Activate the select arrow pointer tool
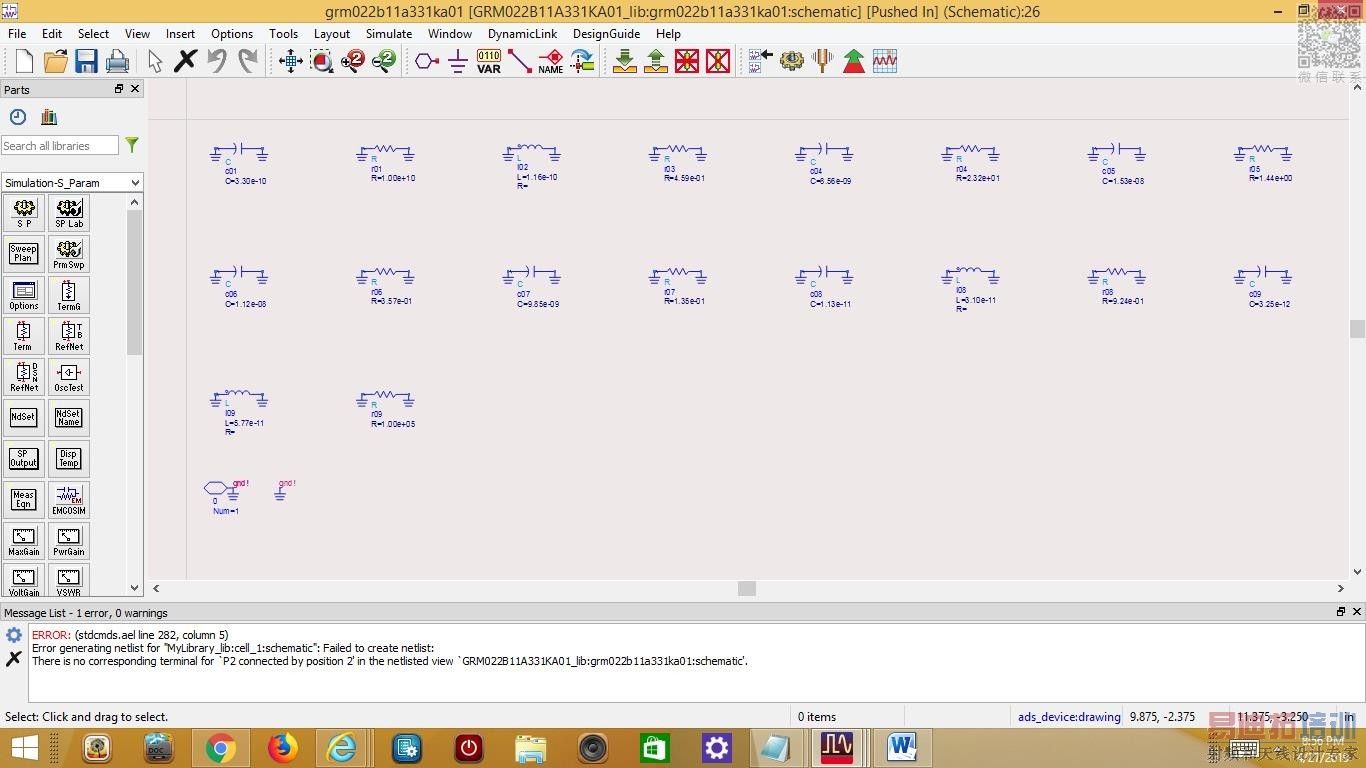Image resolution: width=1366 pixels, height=768 pixels. click(x=155, y=61)
